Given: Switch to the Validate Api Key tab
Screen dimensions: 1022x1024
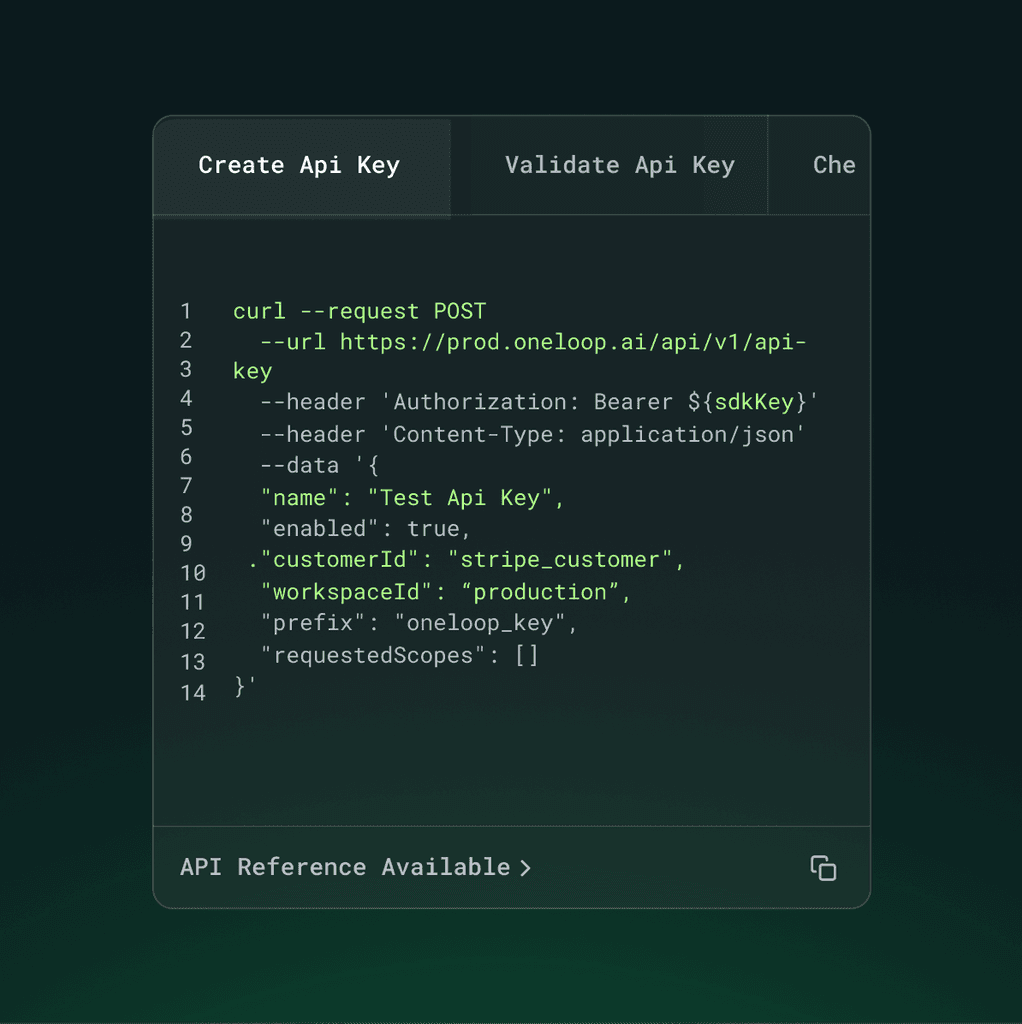Looking at the screenshot, I should [x=618, y=165].
